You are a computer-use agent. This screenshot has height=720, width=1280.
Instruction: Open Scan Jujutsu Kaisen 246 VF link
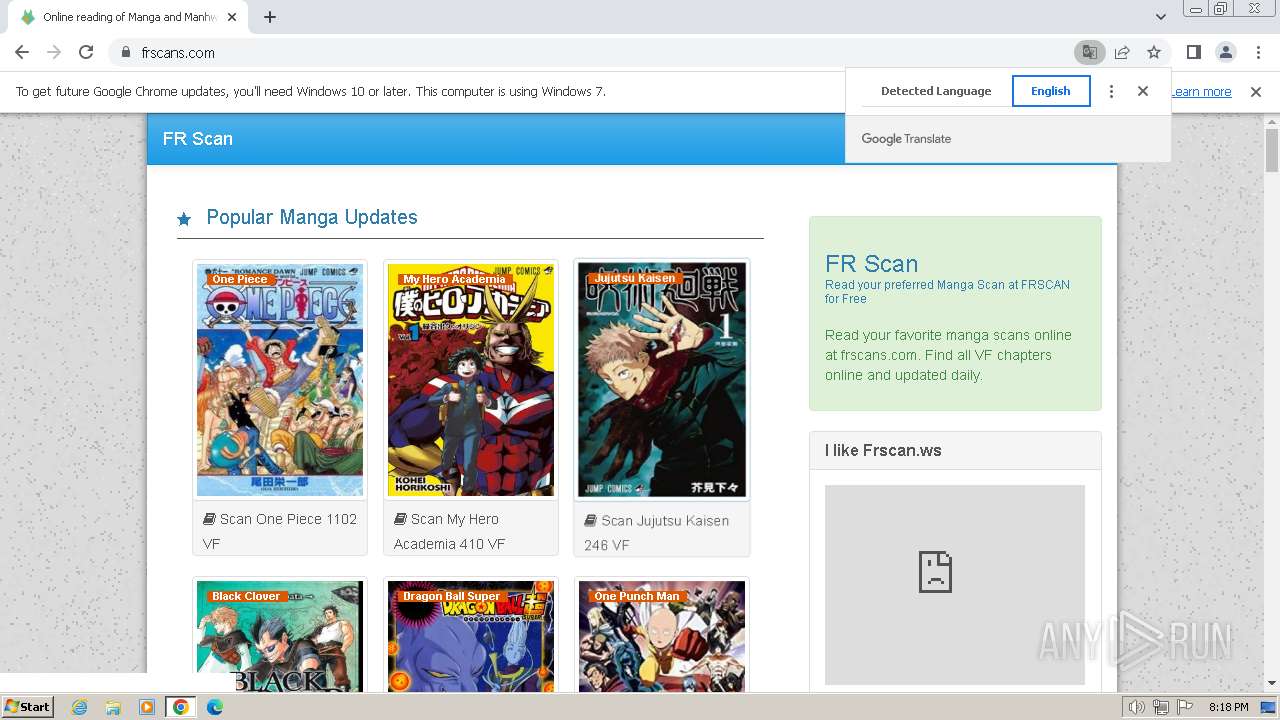657,533
